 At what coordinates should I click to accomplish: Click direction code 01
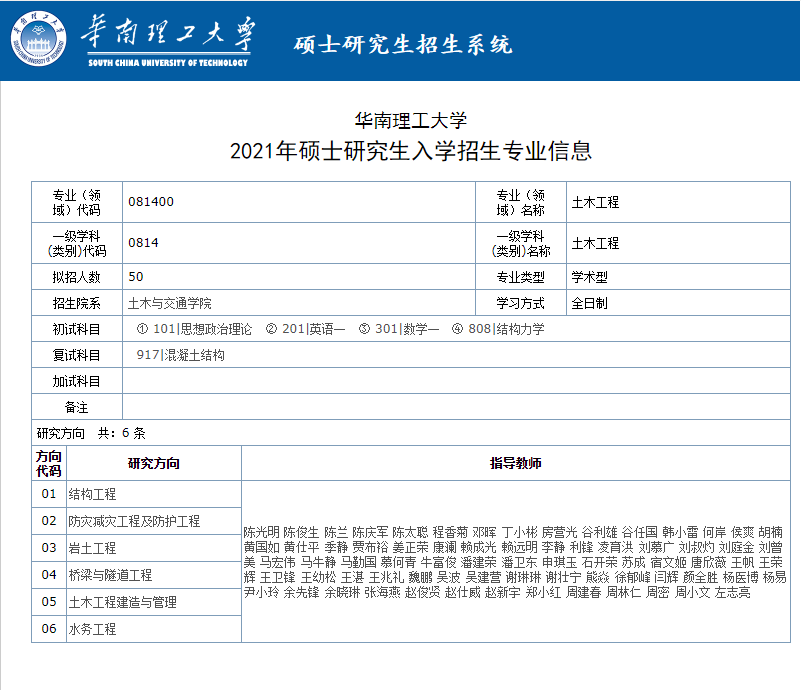point(49,494)
